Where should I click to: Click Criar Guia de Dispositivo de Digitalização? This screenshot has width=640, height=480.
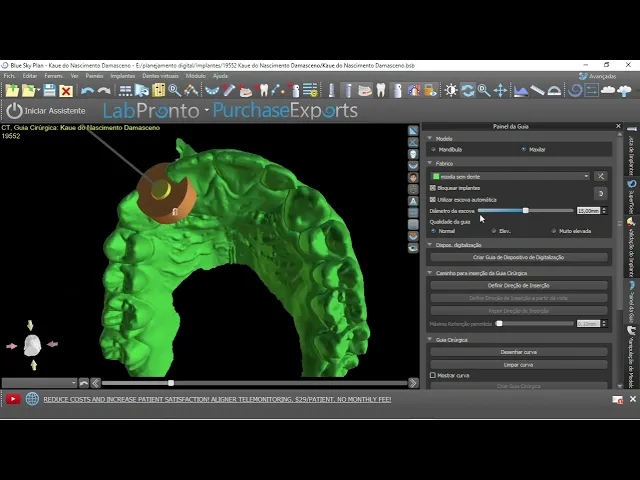[518, 258]
